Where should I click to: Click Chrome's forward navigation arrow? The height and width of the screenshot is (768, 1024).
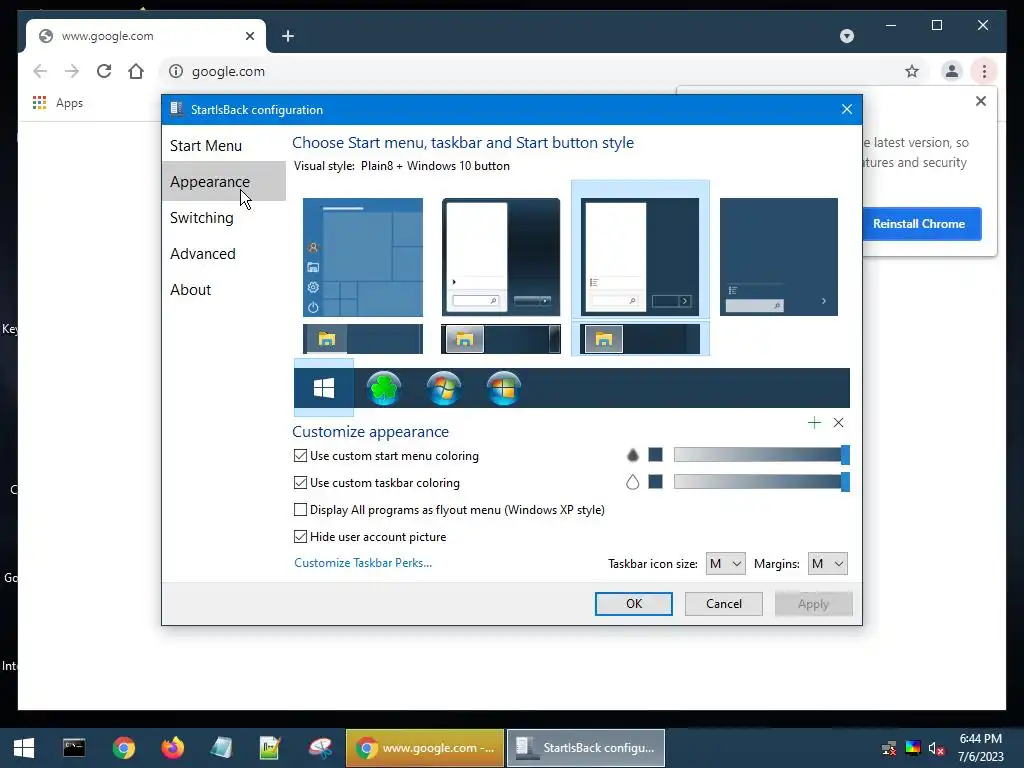click(x=72, y=71)
